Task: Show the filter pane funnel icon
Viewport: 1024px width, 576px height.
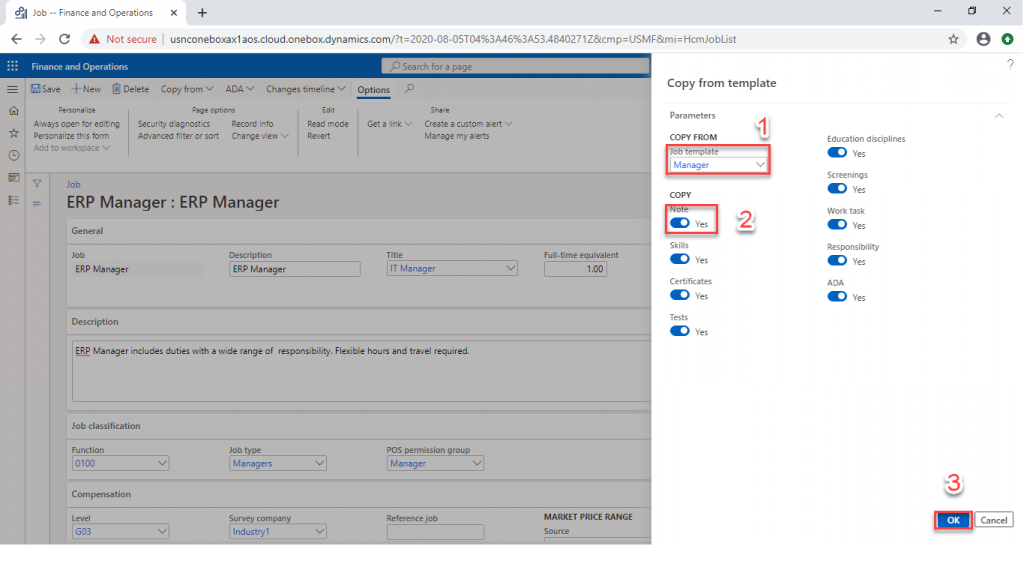Action: (37, 184)
